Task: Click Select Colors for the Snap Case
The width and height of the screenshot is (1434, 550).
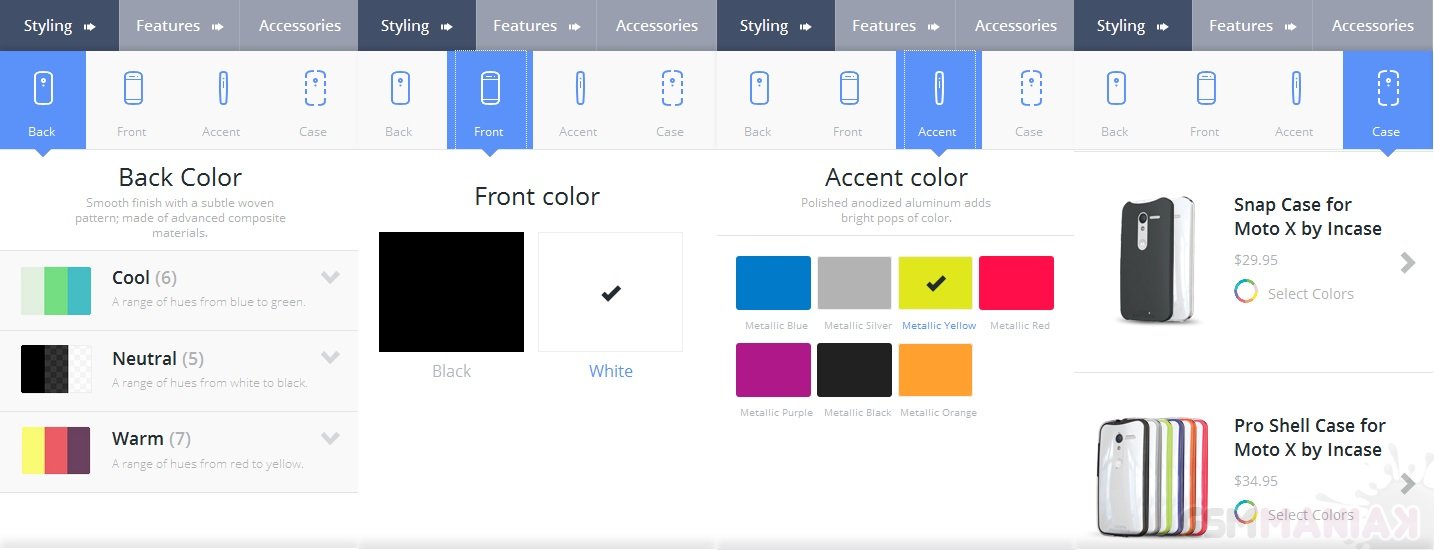Action: [x=1310, y=293]
